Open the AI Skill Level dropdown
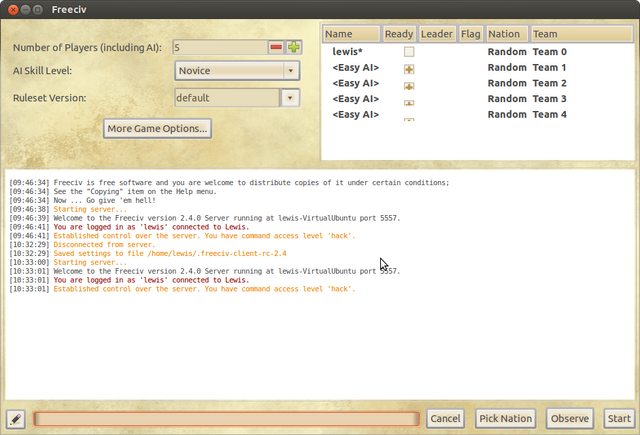This screenshot has width=640, height=435. (x=237, y=71)
